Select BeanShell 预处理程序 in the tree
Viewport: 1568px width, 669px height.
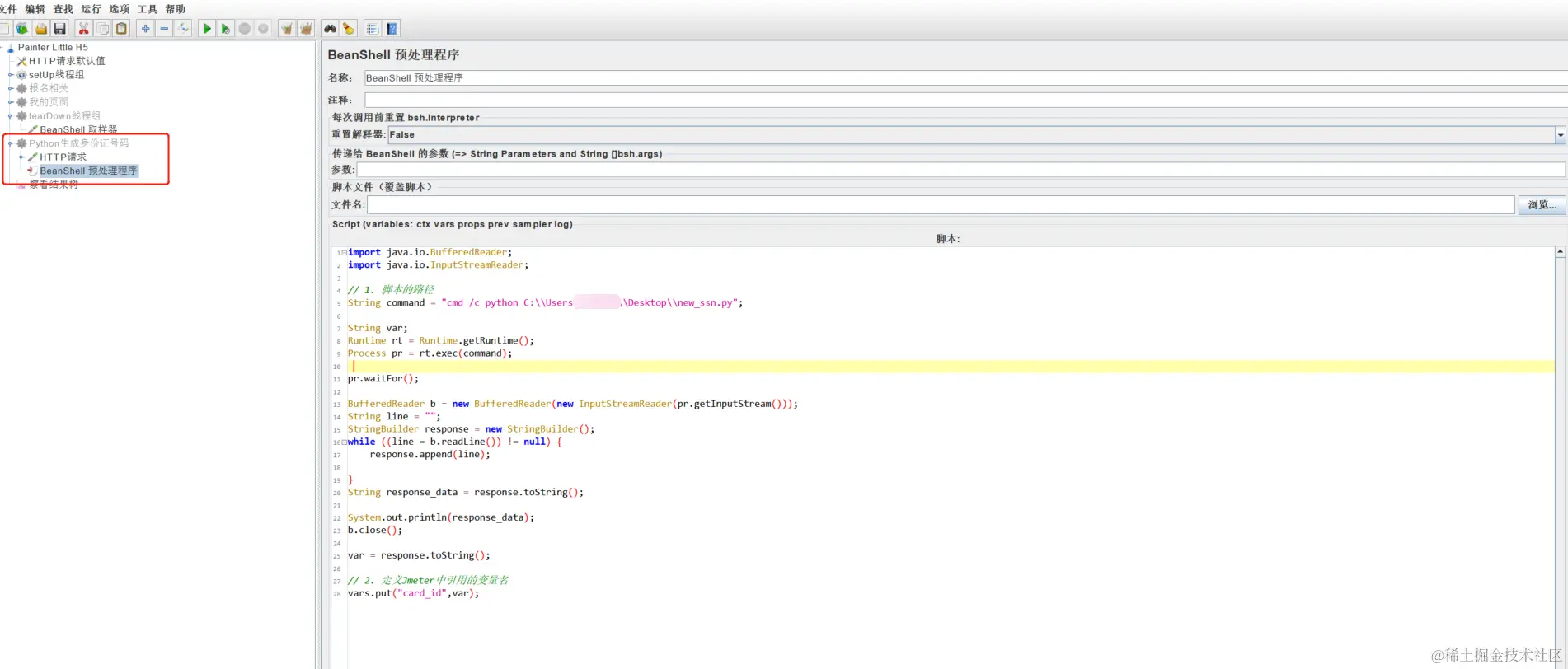click(89, 171)
